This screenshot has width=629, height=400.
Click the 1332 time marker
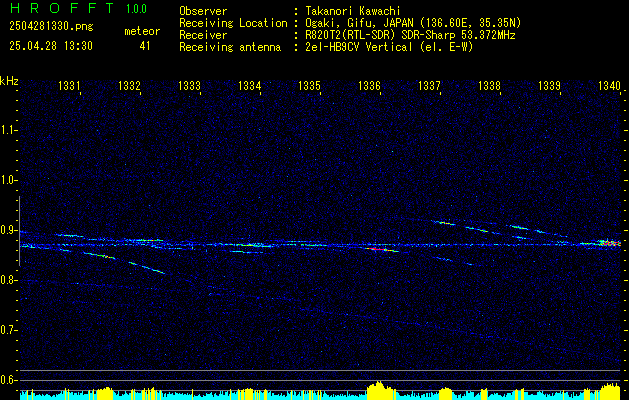tap(130, 85)
